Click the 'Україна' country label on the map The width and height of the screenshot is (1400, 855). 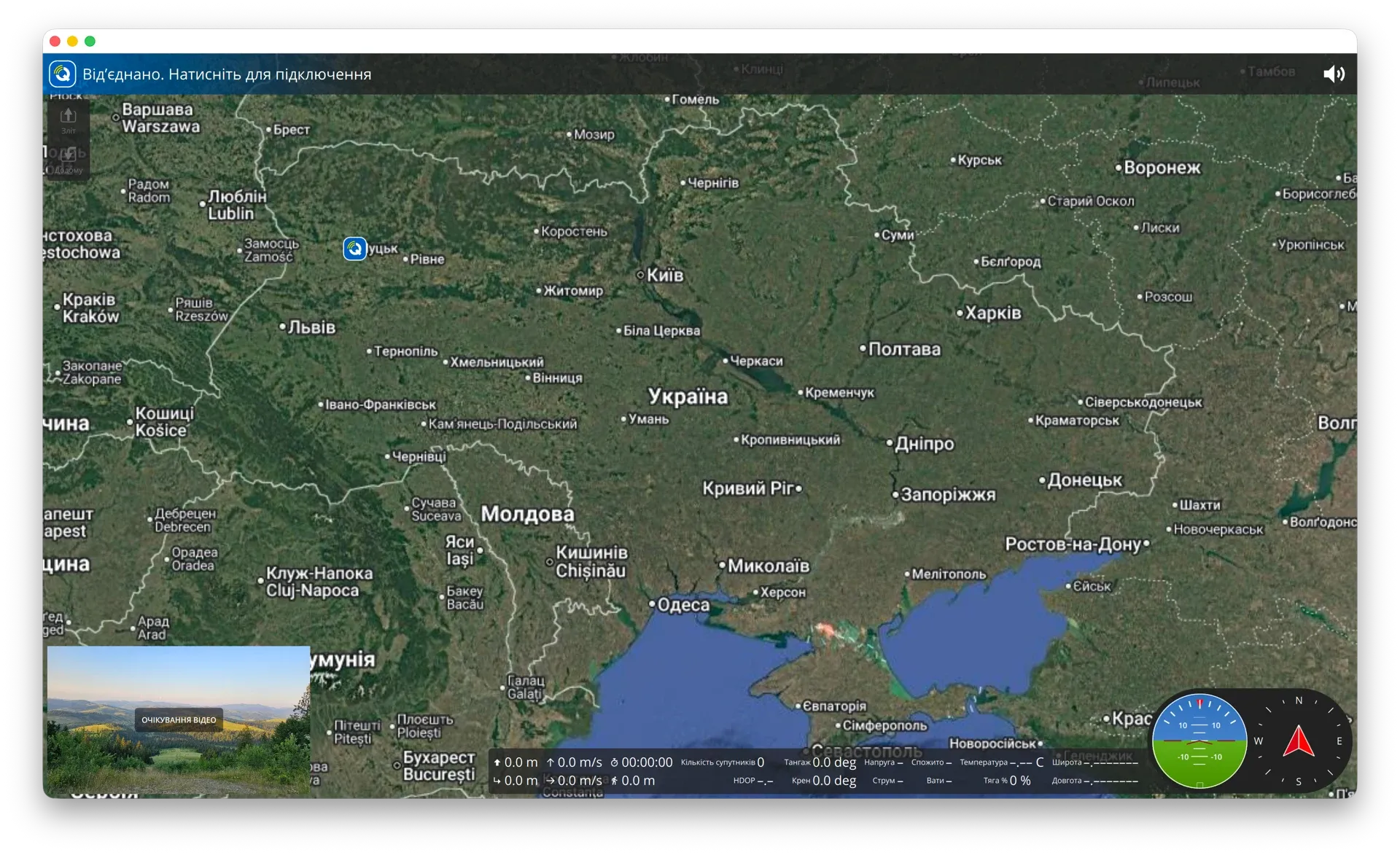688,396
